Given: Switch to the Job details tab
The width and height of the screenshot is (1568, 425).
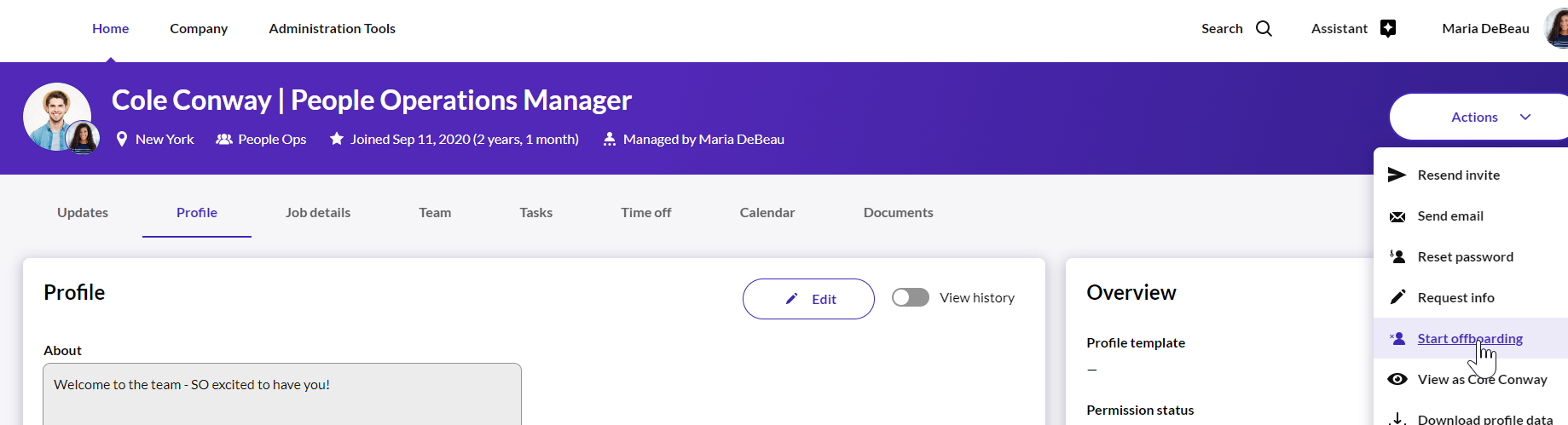Looking at the screenshot, I should pos(318,213).
